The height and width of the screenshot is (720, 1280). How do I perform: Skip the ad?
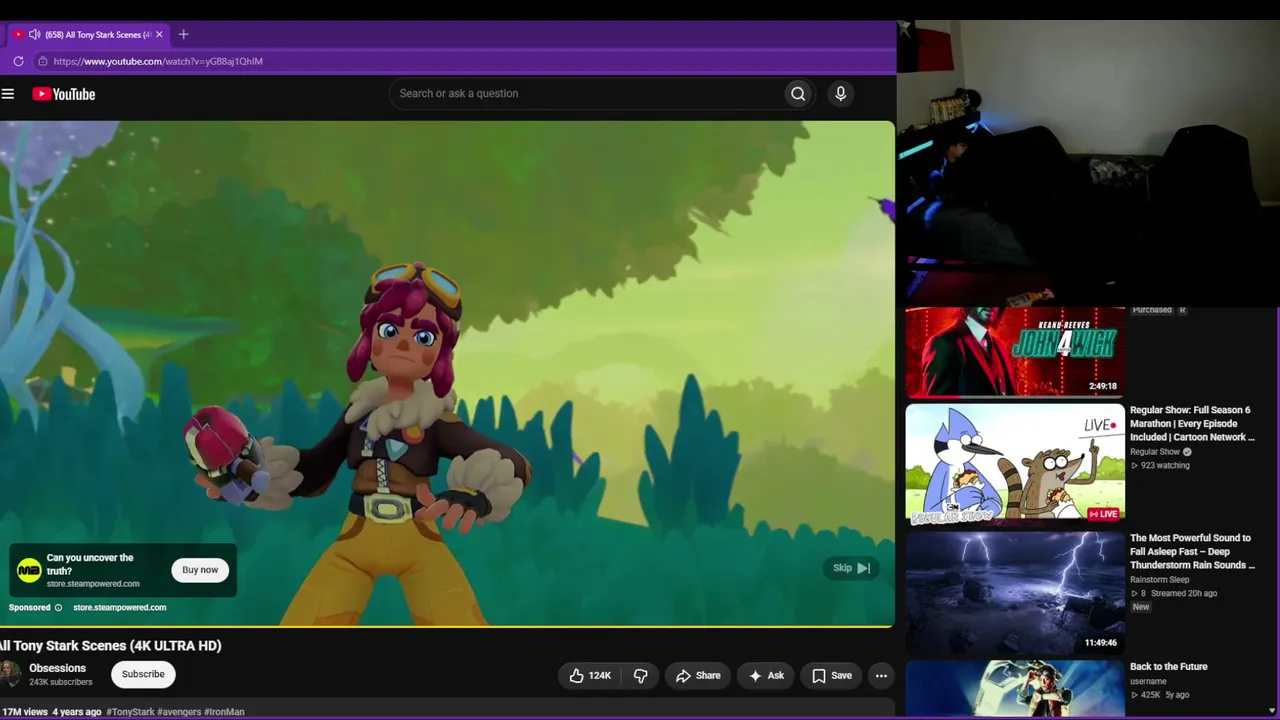(852, 568)
